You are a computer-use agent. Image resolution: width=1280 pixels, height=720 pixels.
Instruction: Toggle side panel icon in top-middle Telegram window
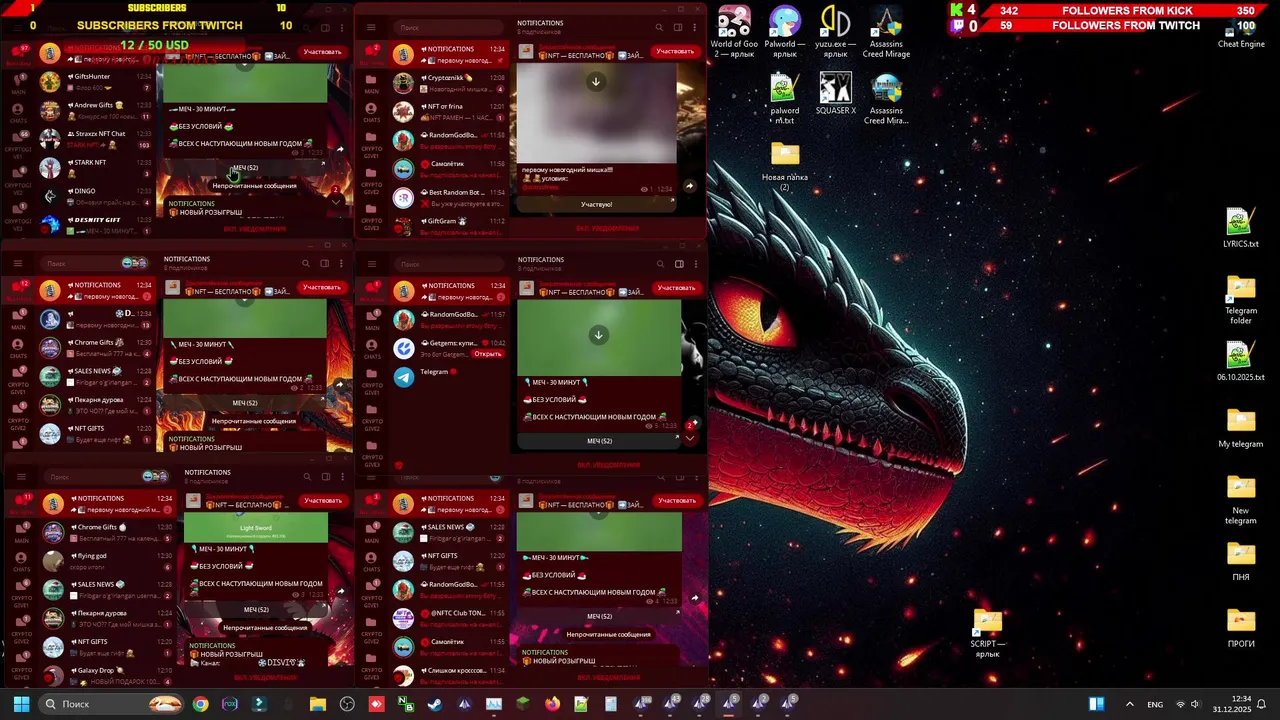(678, 28)
